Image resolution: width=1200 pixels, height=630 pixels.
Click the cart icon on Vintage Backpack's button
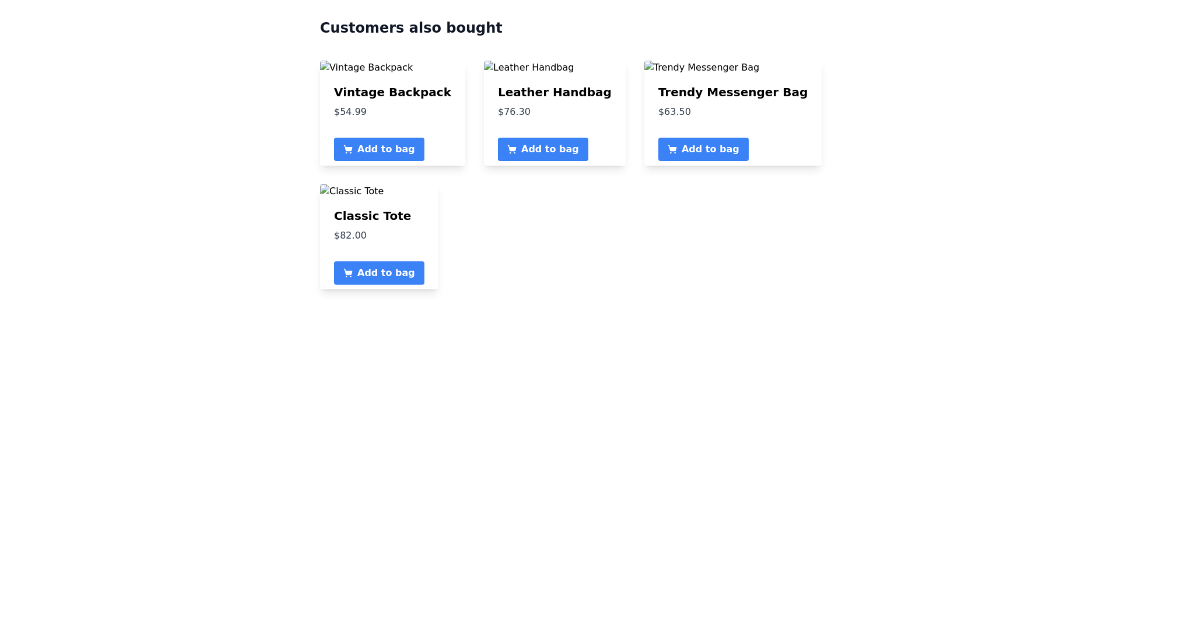point(347,149)
